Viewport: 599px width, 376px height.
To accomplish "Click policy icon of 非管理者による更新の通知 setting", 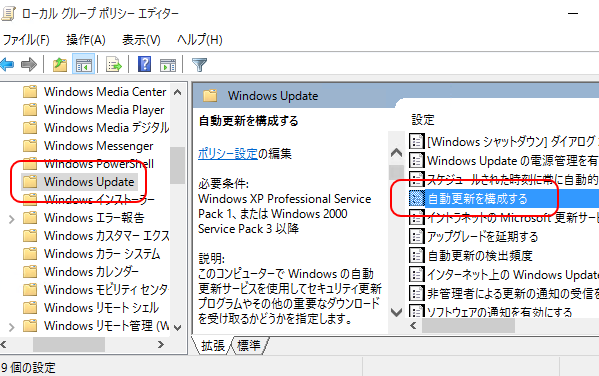I will (416, 293).
